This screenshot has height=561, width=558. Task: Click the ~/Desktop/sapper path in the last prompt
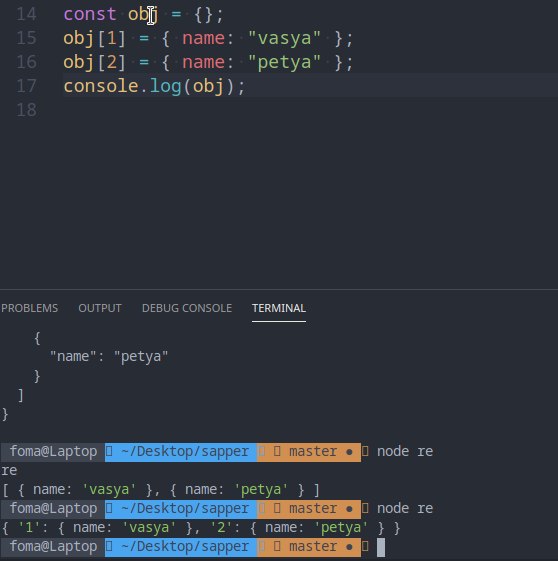click(x=185, y=547)
